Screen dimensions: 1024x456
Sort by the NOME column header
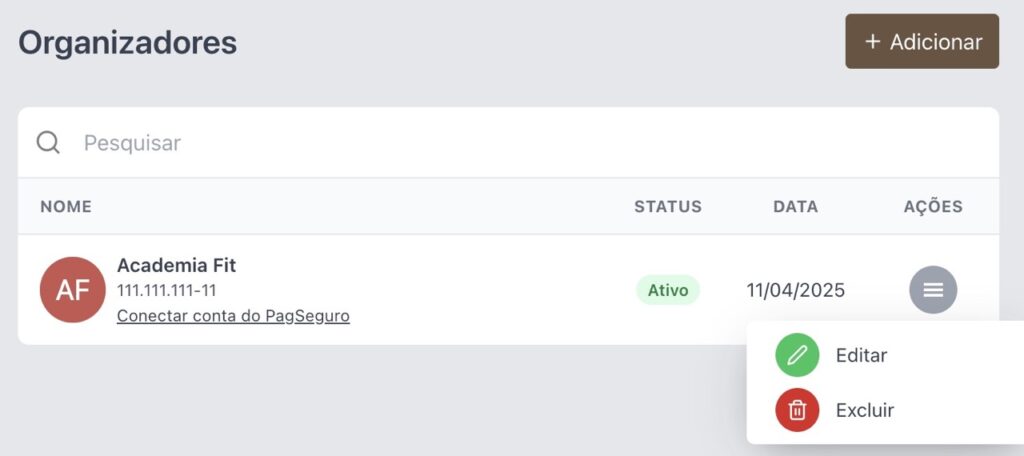coord(66,206)
